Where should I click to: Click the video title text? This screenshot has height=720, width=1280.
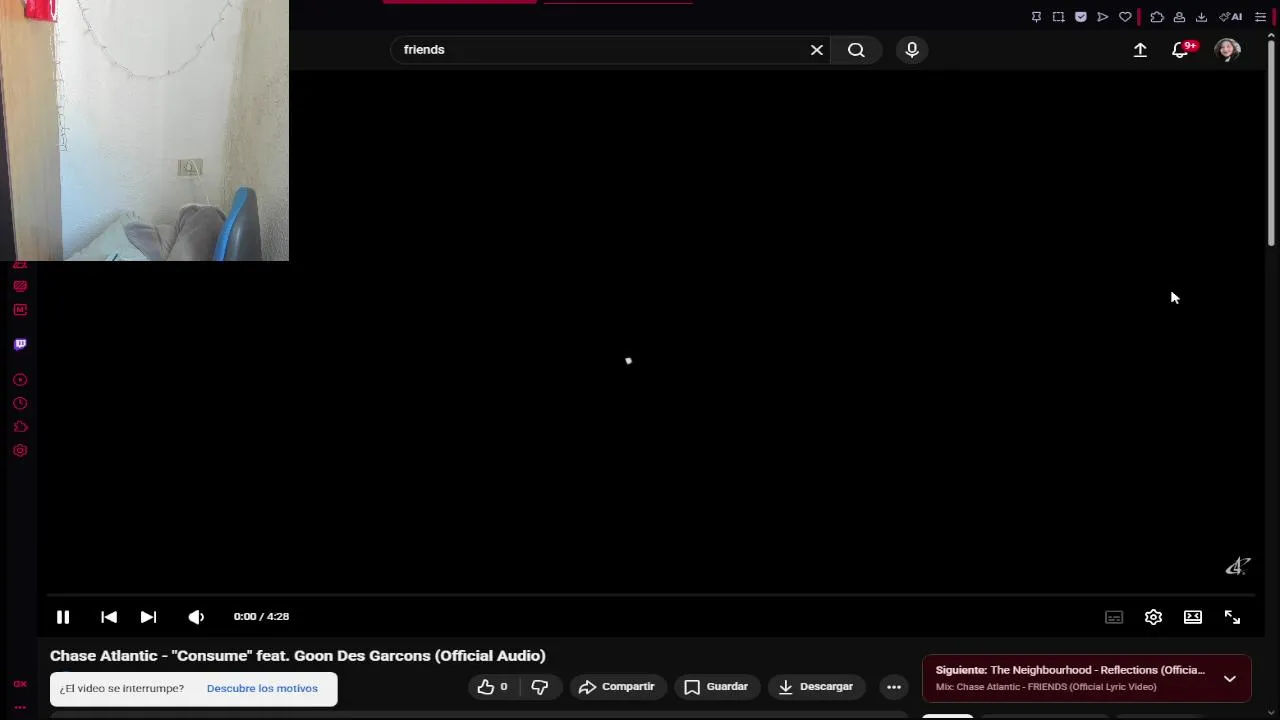point(298,656)
